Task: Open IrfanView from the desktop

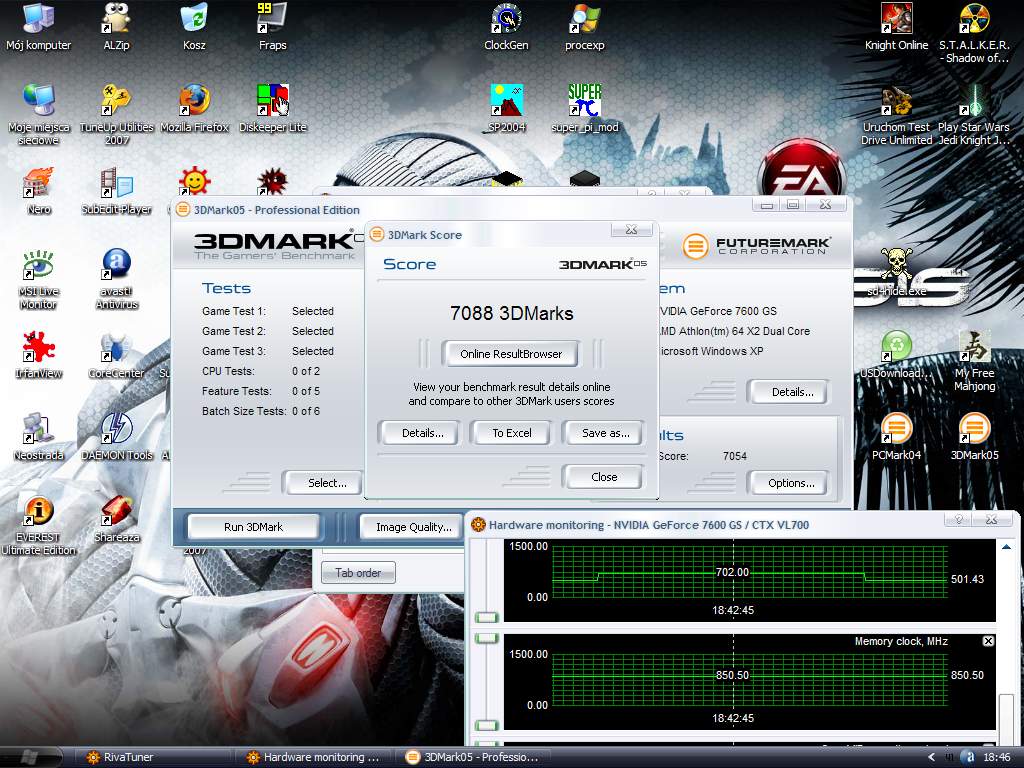Action: [x=39, y=356]
